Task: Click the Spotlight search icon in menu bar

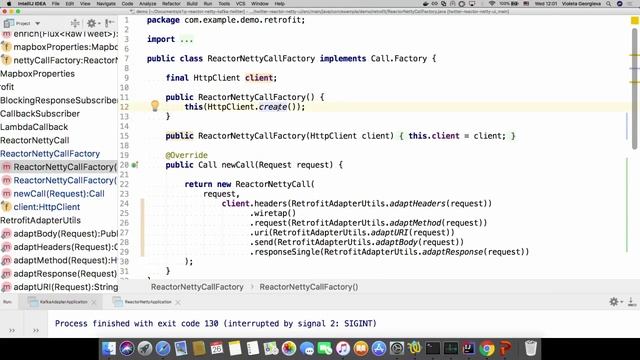Action: coord(609,4)
